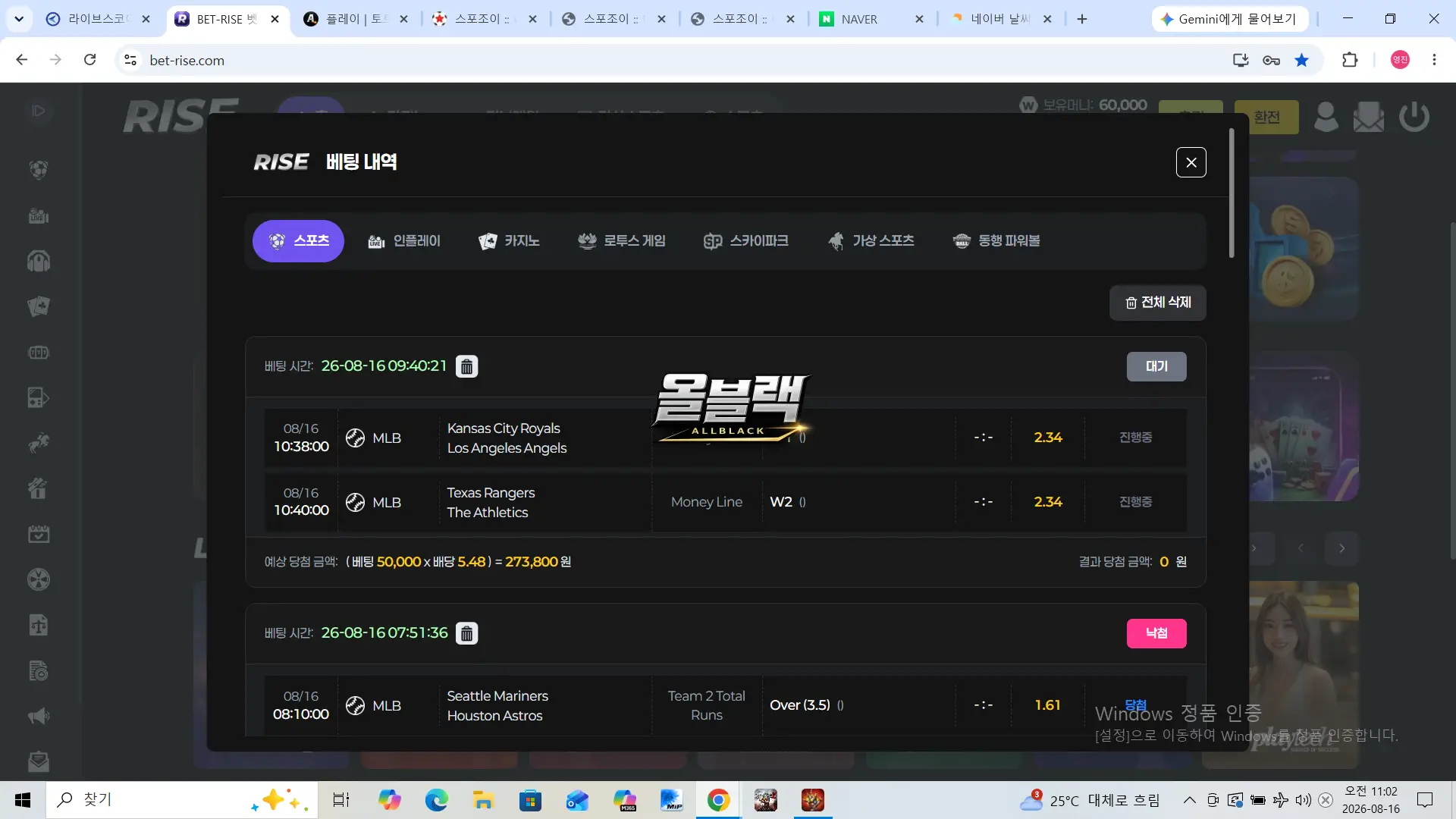Screen dimensions: 1456x819
Task: Click the 273,800 expected winnings amount
Action: point(532,562)
